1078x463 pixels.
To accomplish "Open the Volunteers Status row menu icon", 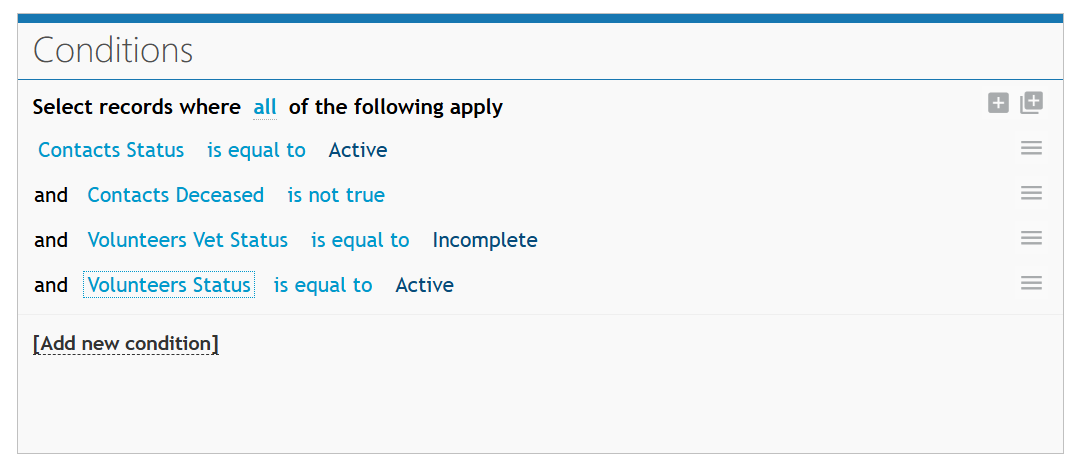I will pyautogui.click(x=1031, y=283).
